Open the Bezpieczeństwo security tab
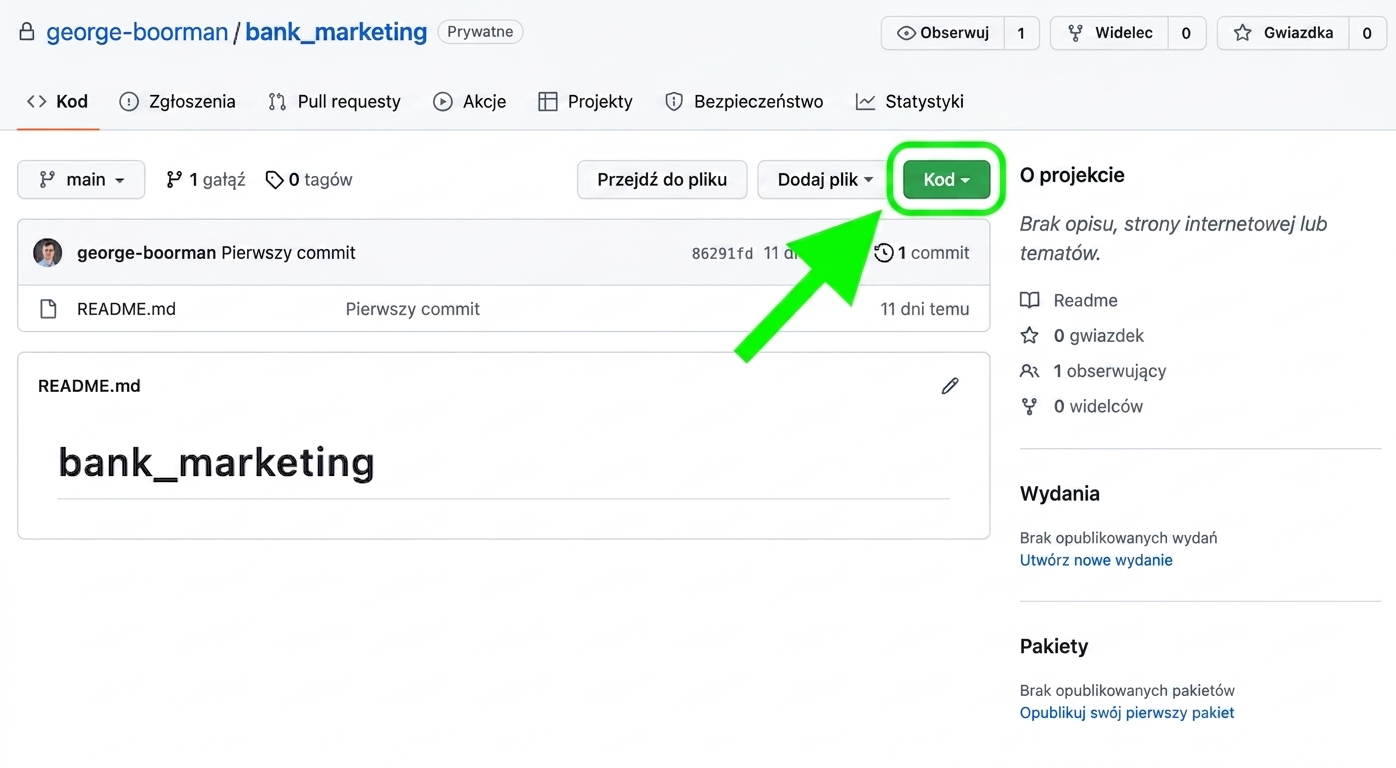The image size is (1396, 768). point(744,101)
